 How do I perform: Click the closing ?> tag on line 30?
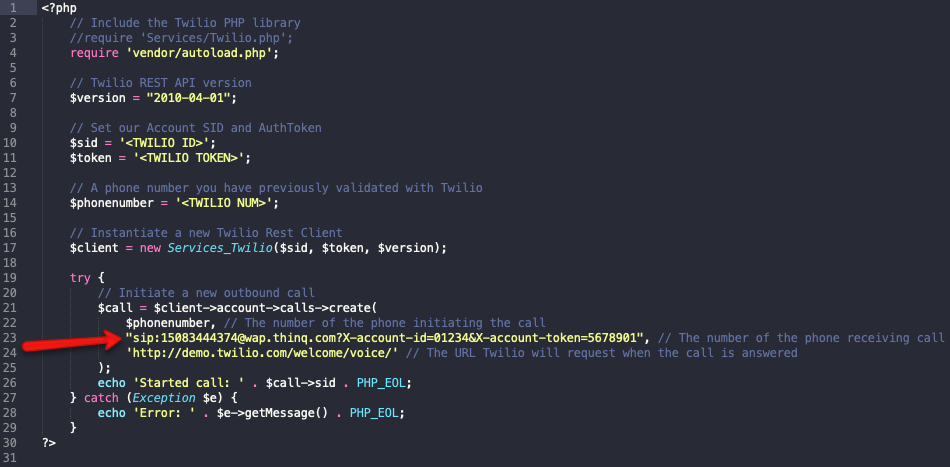coord(49,443)
